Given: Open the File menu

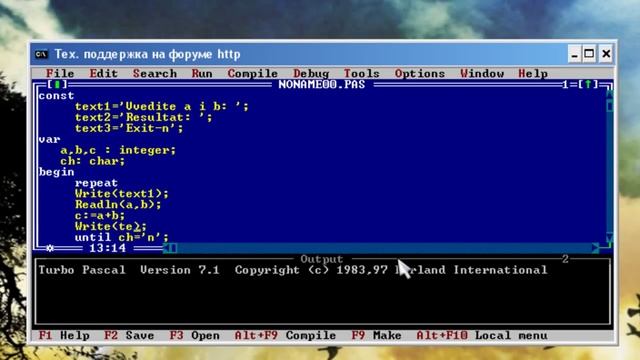Looking at the screenshot, I should pos(60,73).
